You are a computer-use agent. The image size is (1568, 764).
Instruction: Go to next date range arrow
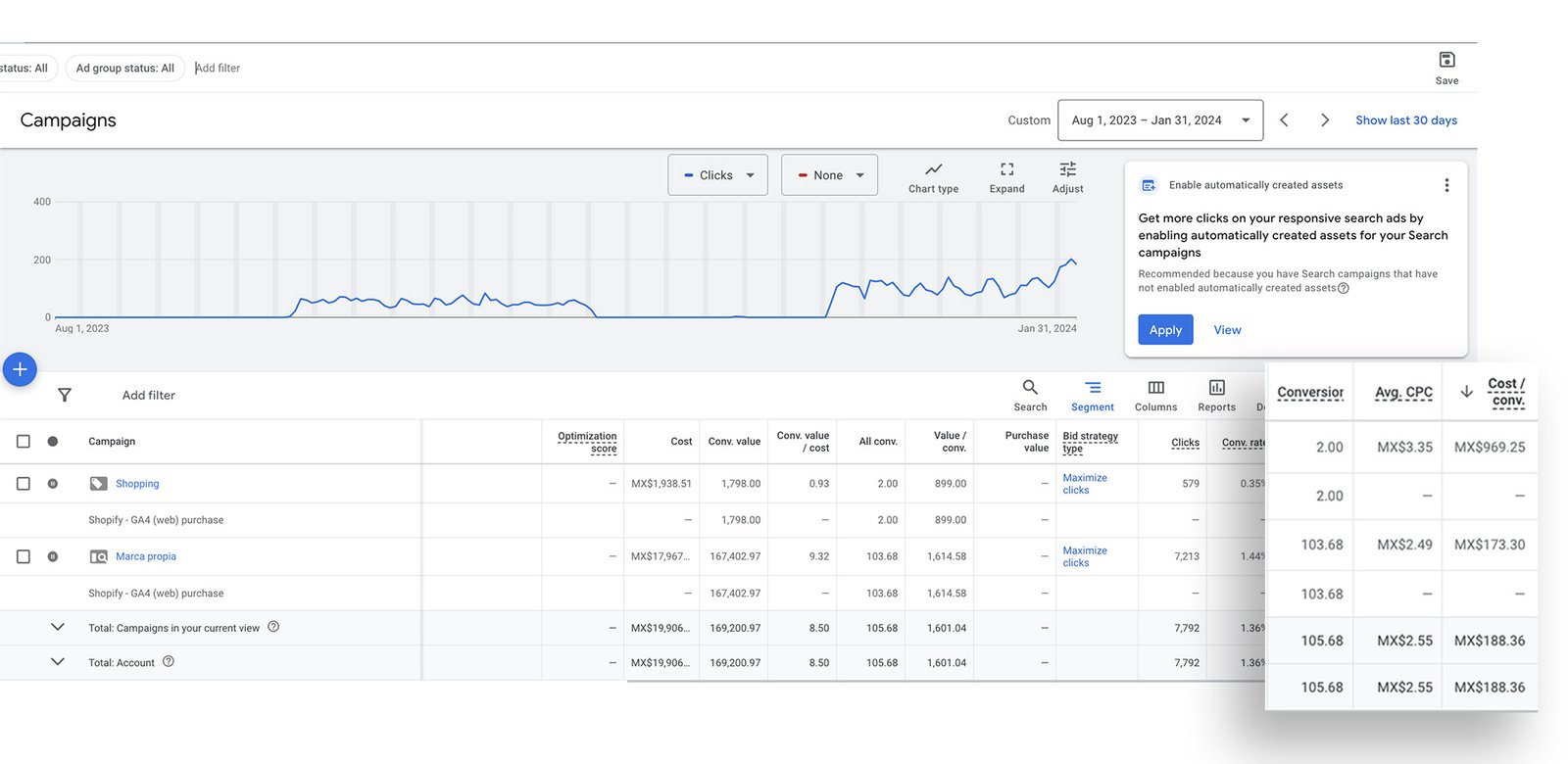coord(1325,119)
